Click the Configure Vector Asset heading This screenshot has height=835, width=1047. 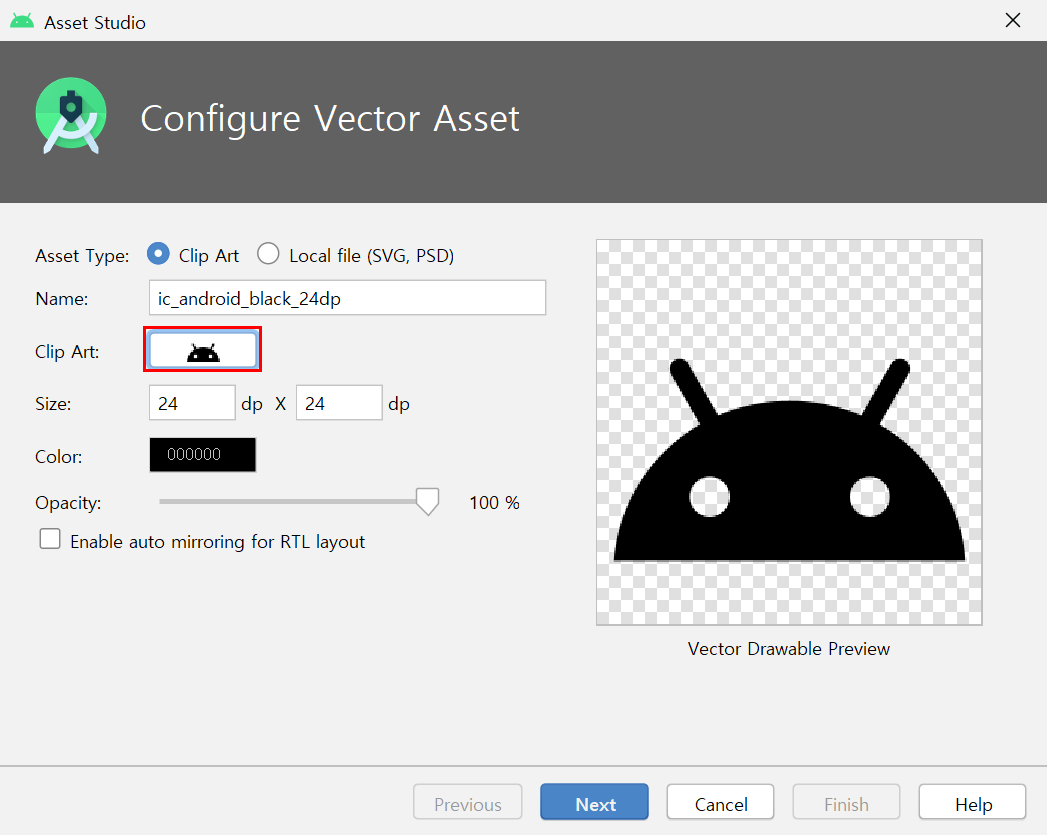pyautogui.click(x=330, y=119)
